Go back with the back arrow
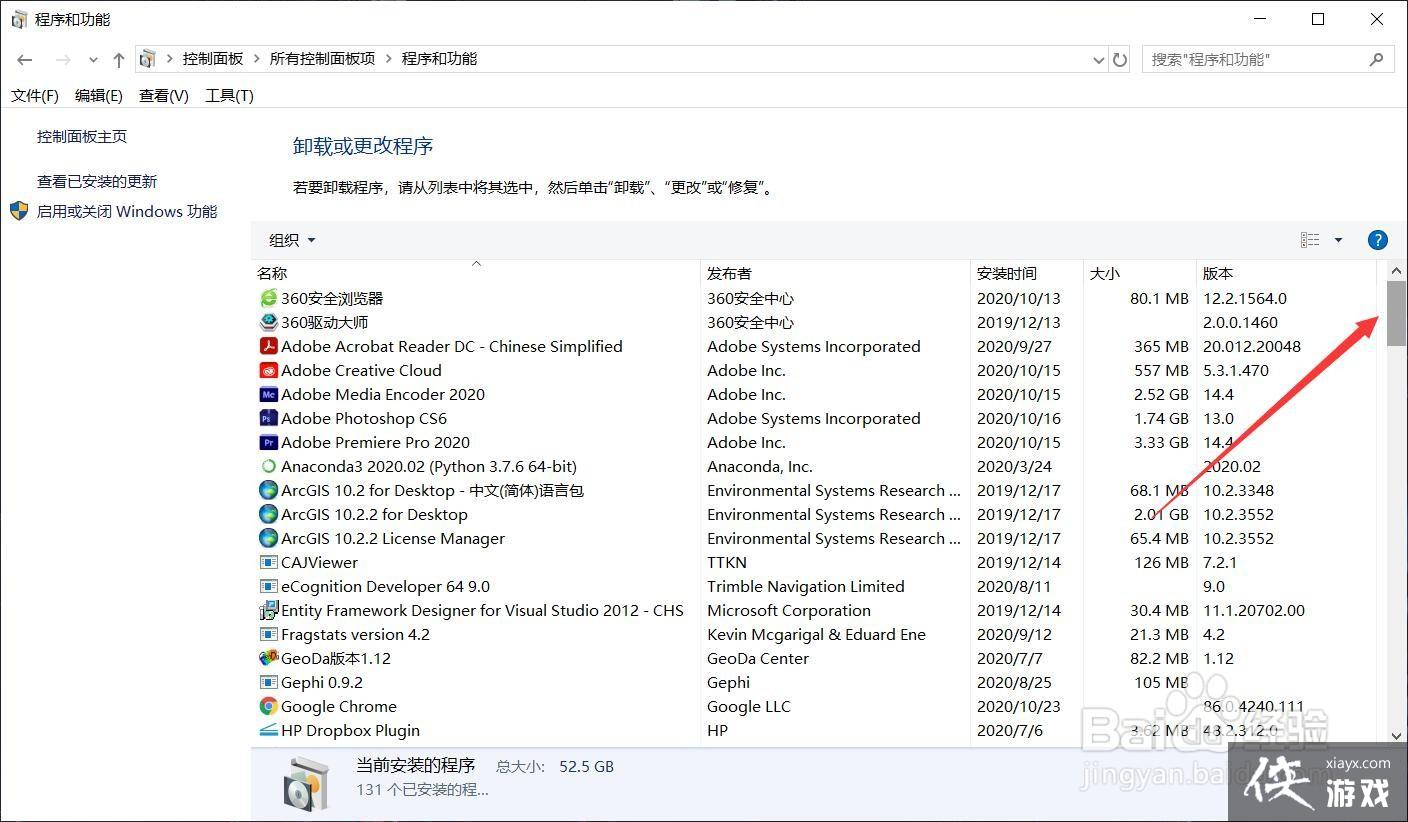The height and width of the screenshot is (822, 1408). click(25, 60)
